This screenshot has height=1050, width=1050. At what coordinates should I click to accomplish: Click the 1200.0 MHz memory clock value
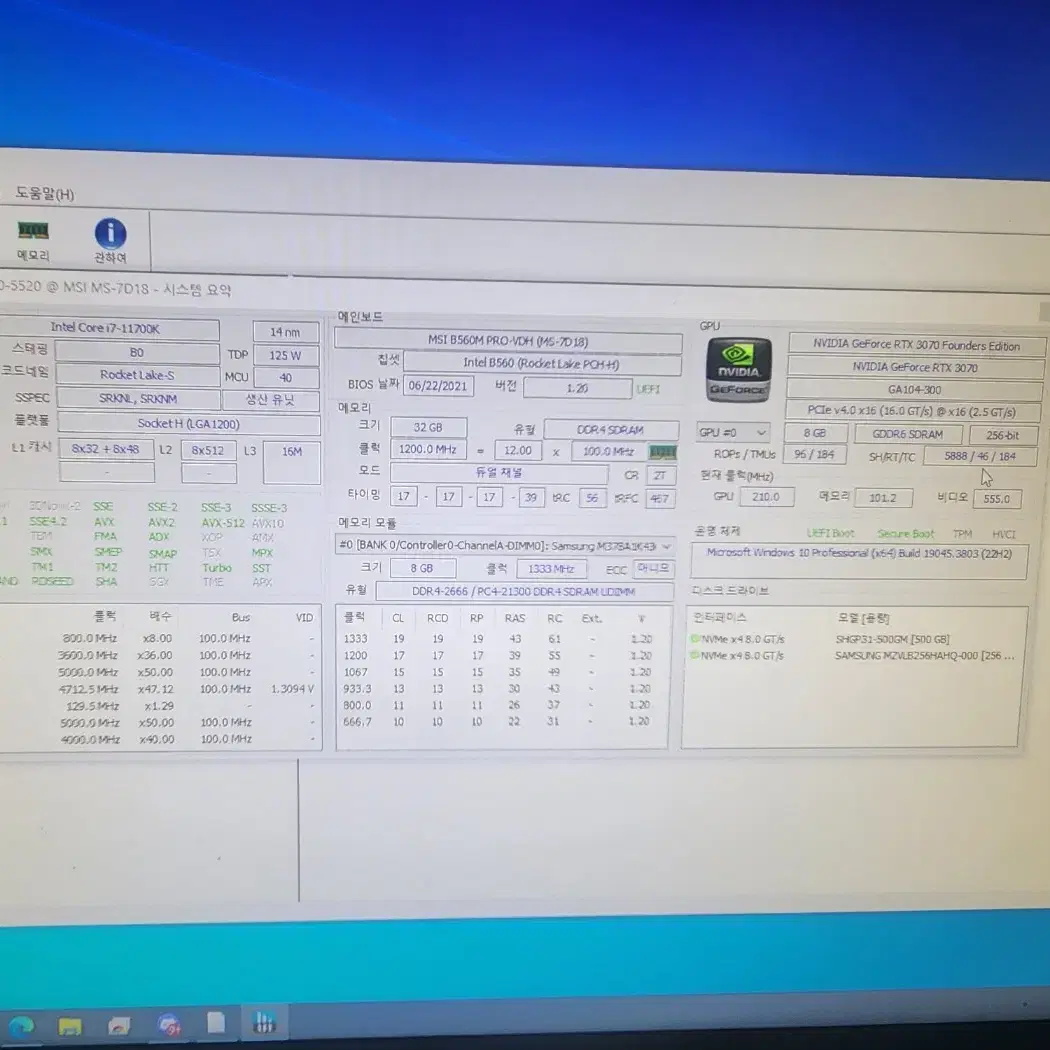click(x=428, y=449)
